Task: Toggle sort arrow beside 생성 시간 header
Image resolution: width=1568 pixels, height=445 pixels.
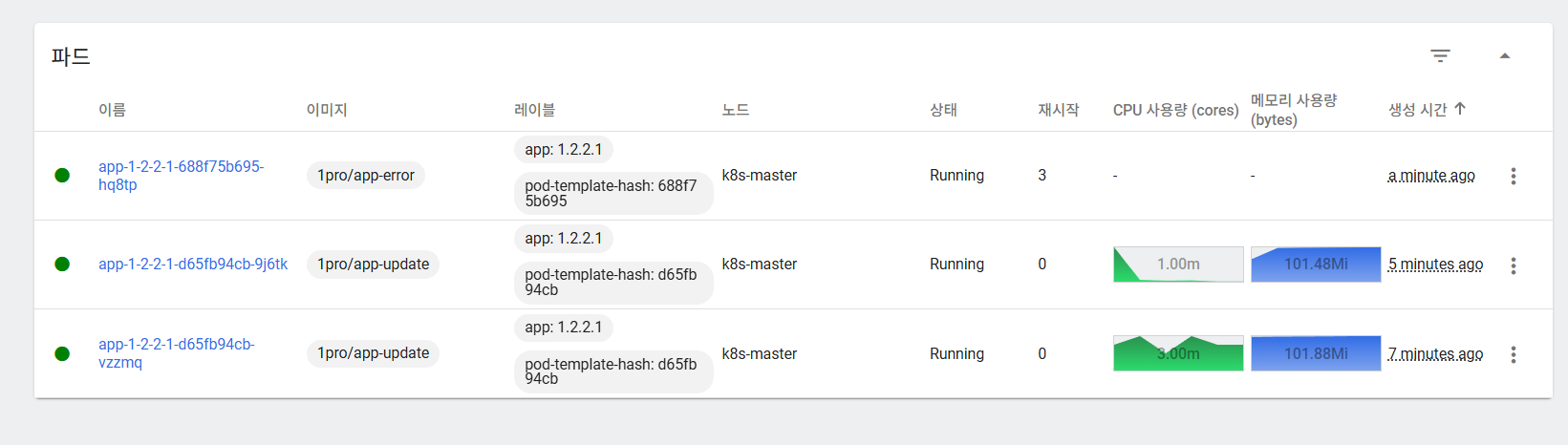Action: (x=1460, y=109)
